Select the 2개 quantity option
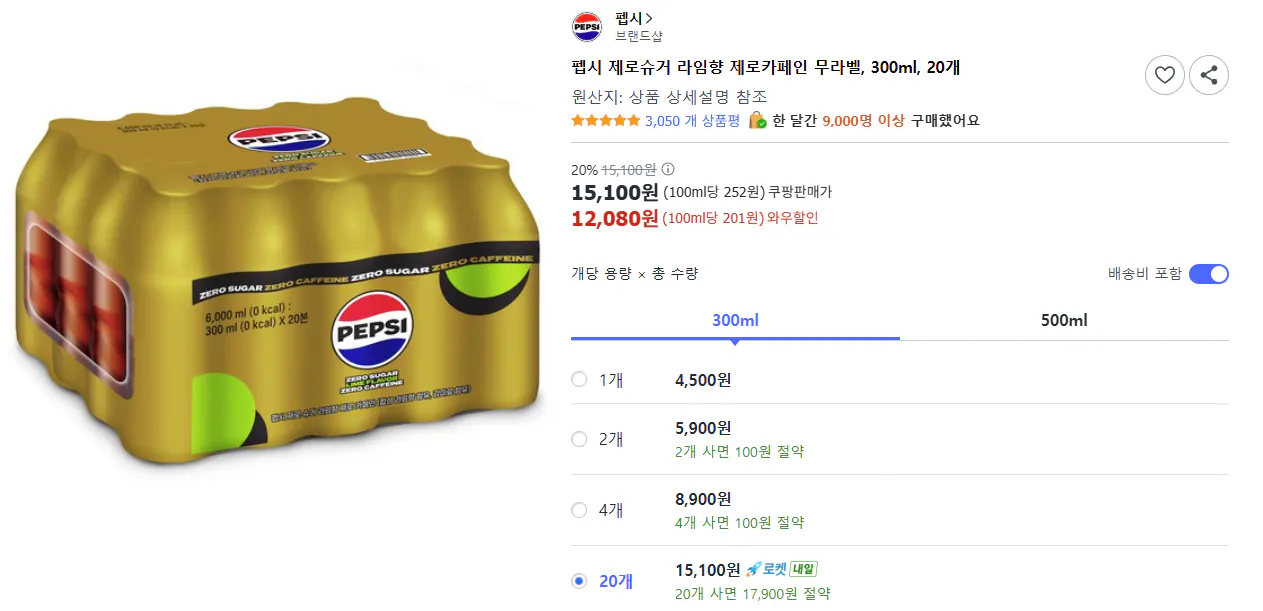 (x=578, y=439)
